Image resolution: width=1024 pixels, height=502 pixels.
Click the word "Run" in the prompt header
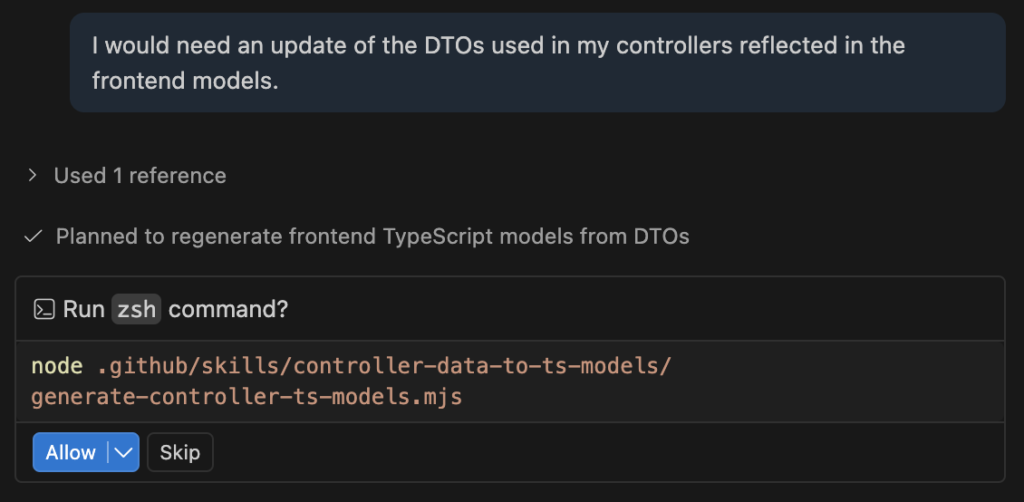pos(84,309)
